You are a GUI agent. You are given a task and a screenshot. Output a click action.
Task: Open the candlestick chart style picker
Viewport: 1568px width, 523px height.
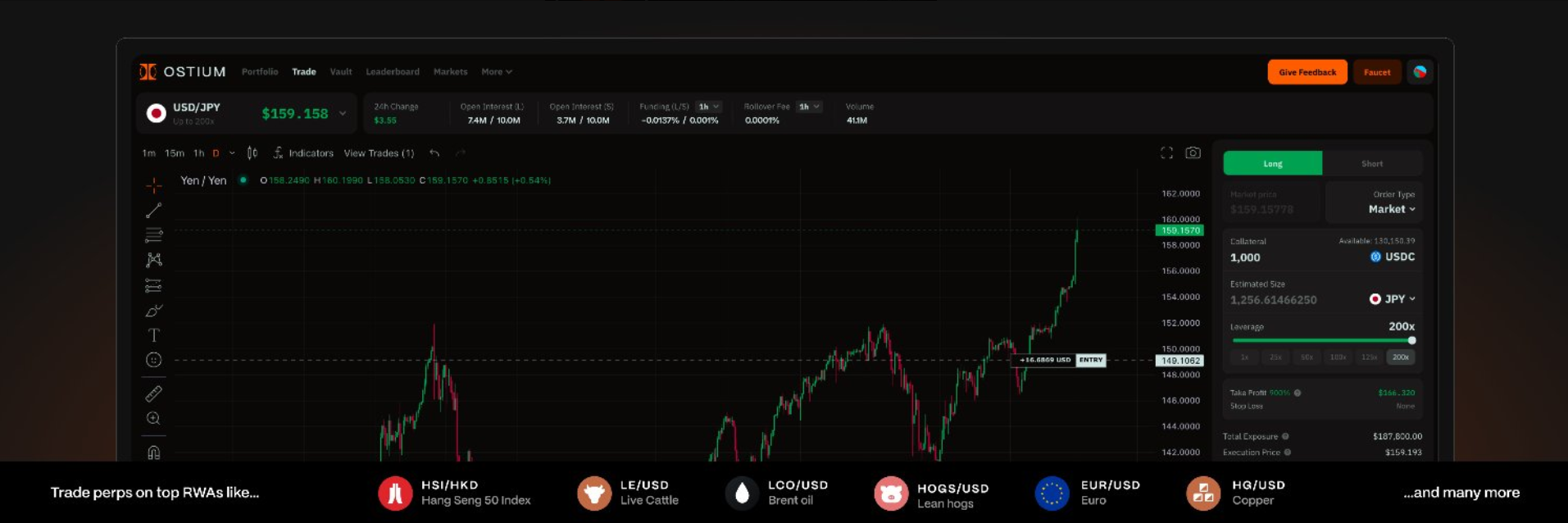point(252,153)
